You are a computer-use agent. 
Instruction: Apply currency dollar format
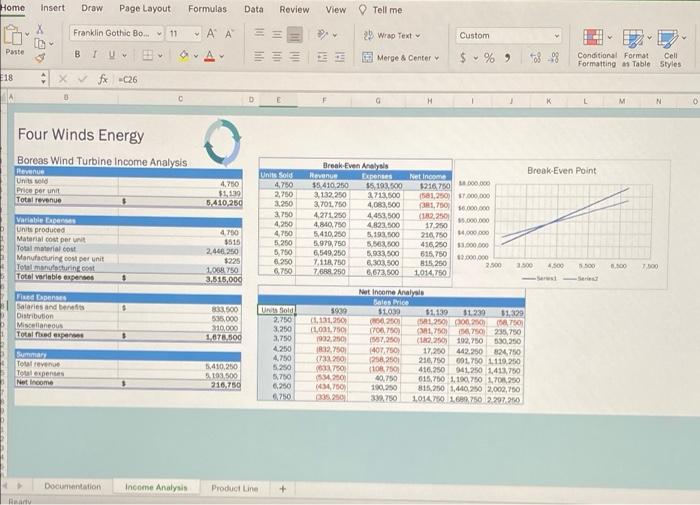[x=463, y=58]
